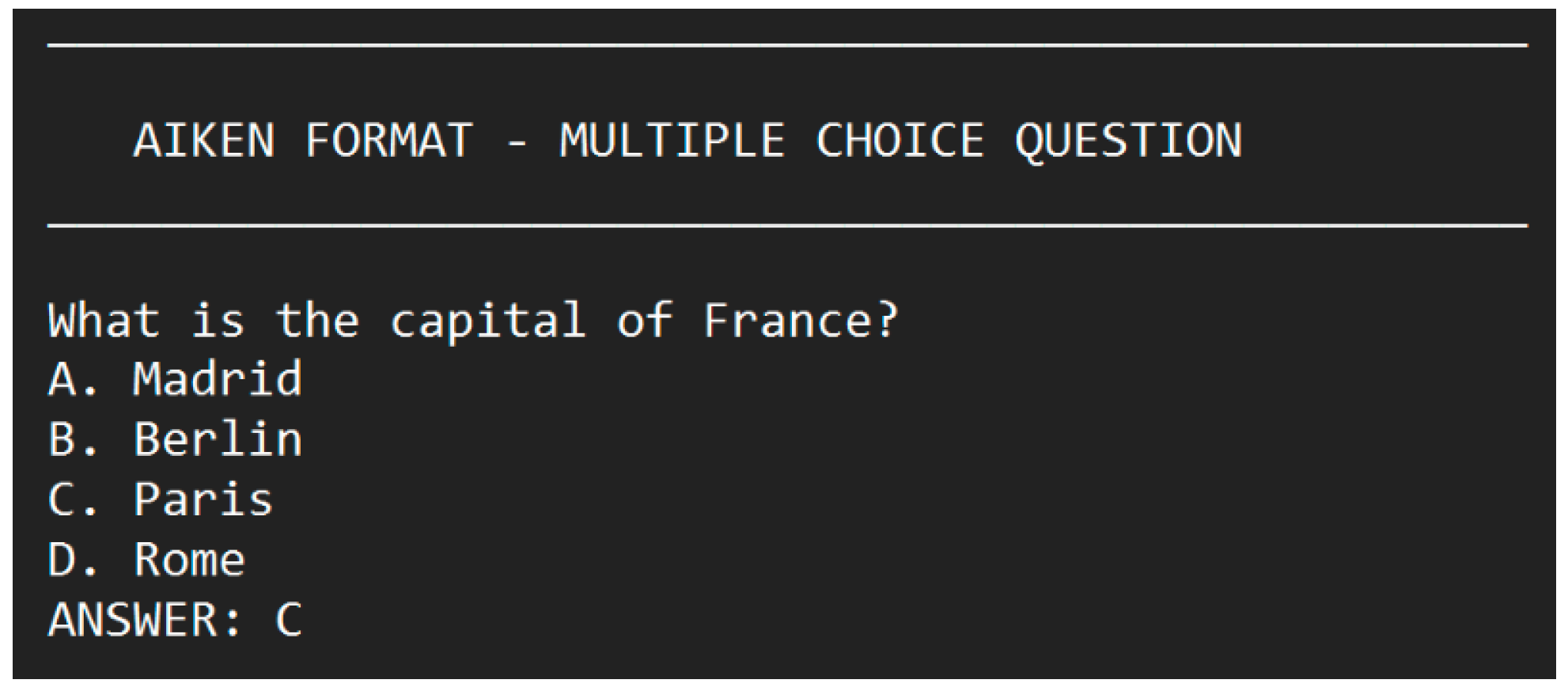Click the ANSWER: label
This screenshot has height=691, width=1568.
(x=145, y=620)
